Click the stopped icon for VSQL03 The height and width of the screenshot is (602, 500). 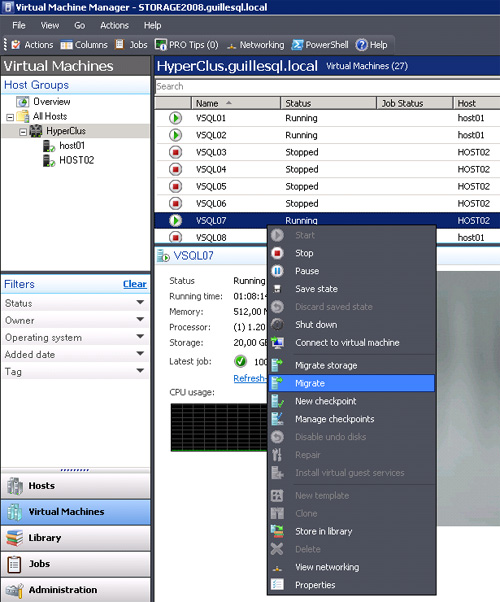[175, 152]
